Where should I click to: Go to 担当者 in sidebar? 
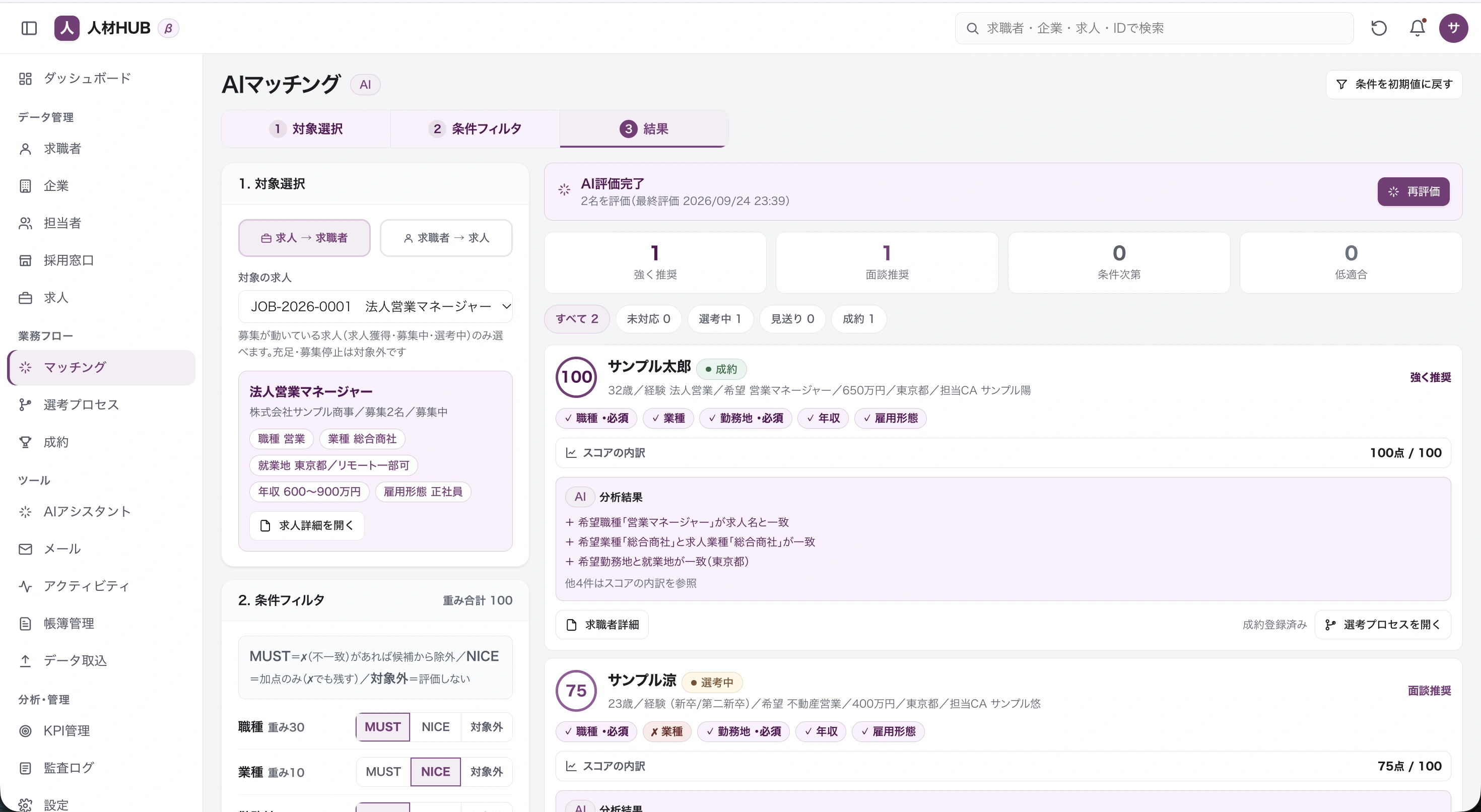[x=101, y=223]
